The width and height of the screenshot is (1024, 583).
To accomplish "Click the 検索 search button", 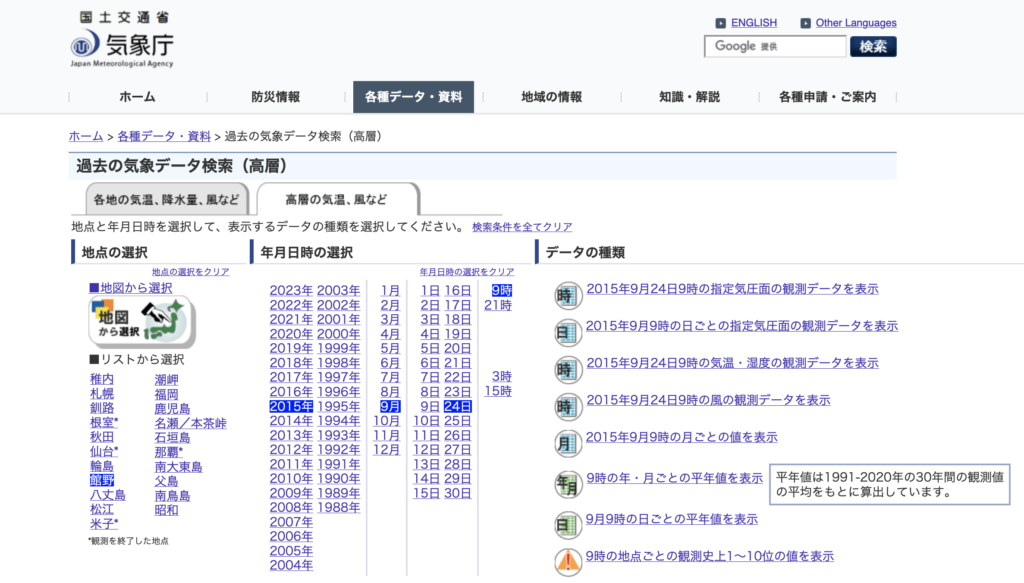I will pos(873,46).
